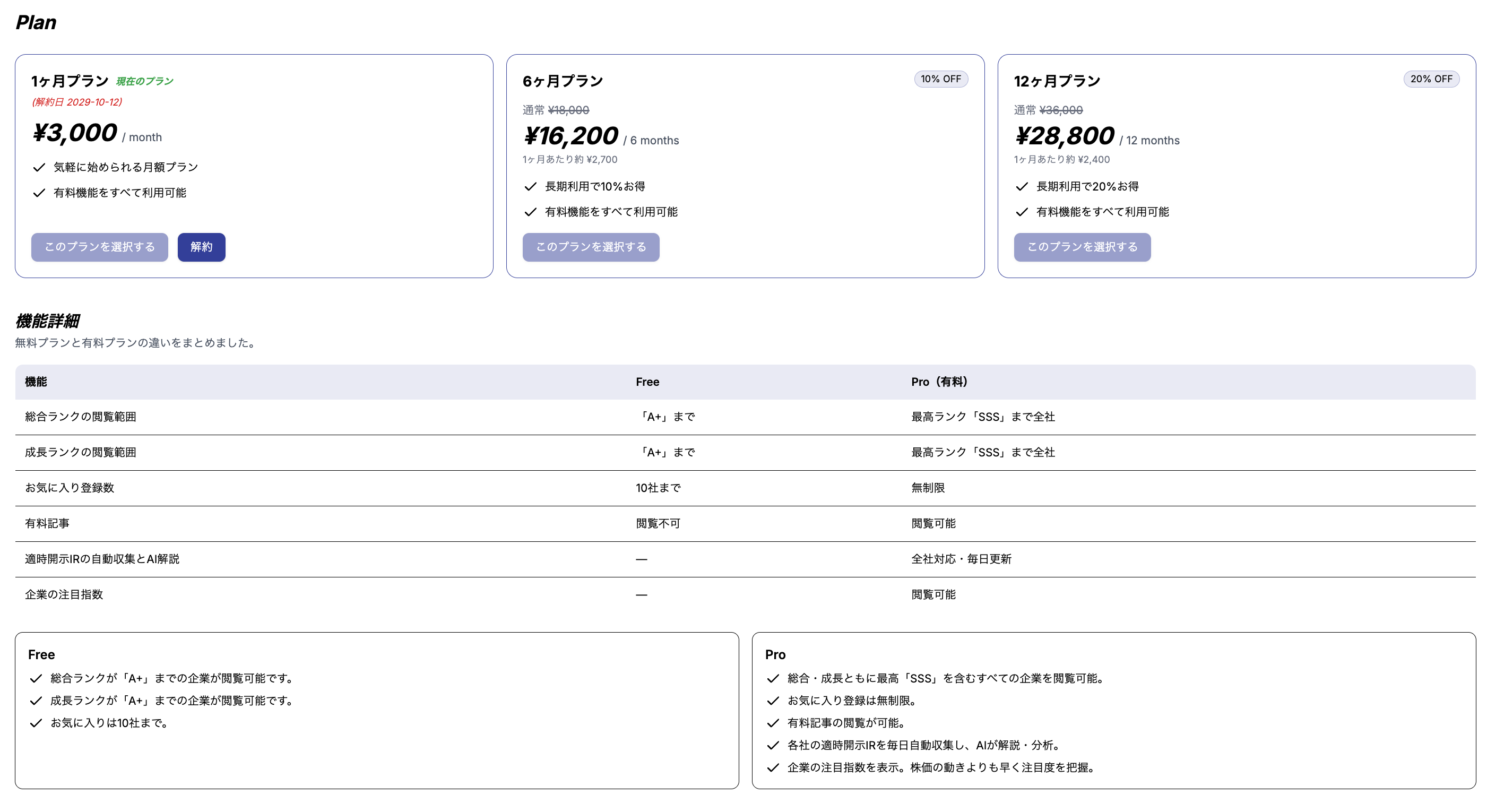Click the 10% OFF badge
The width and height of the screenshot is (1487, 812).
point(940,79)
